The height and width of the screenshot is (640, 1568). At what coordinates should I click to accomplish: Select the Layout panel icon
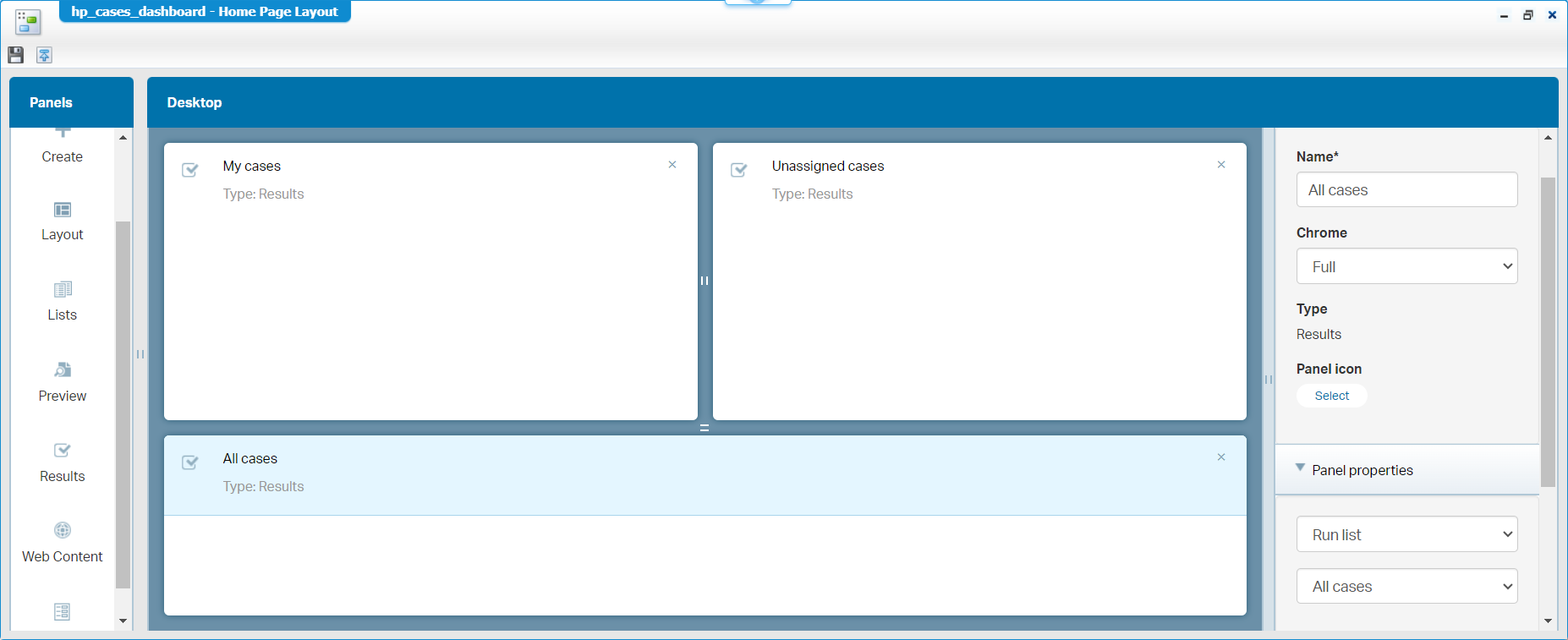(63, 210)
